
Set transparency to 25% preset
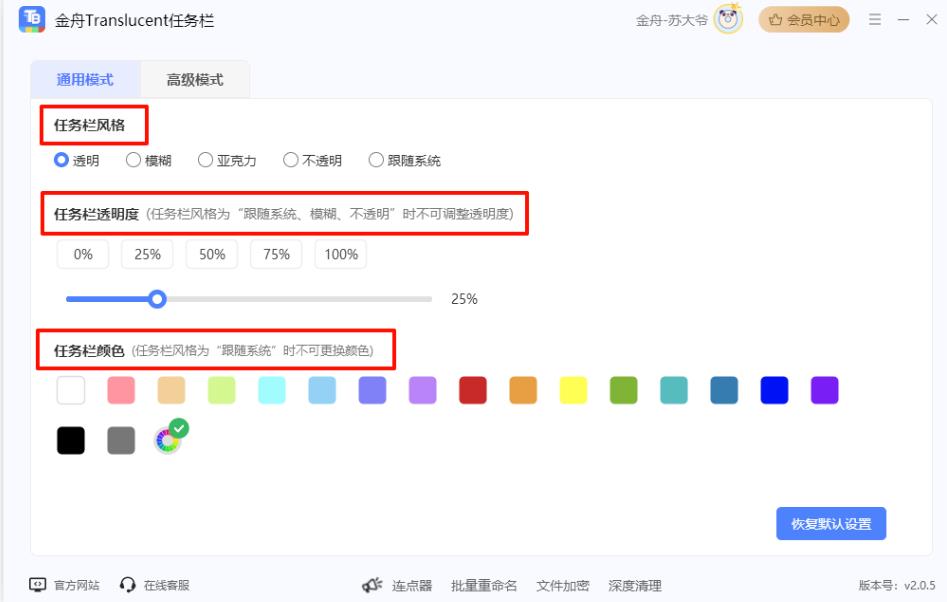[x=147, y=254]
